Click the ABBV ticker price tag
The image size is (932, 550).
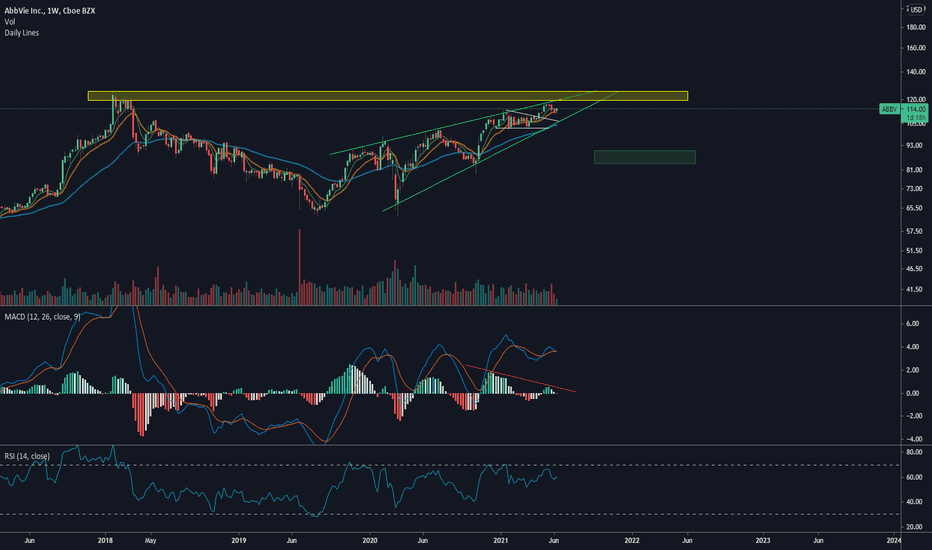(889, 109)
